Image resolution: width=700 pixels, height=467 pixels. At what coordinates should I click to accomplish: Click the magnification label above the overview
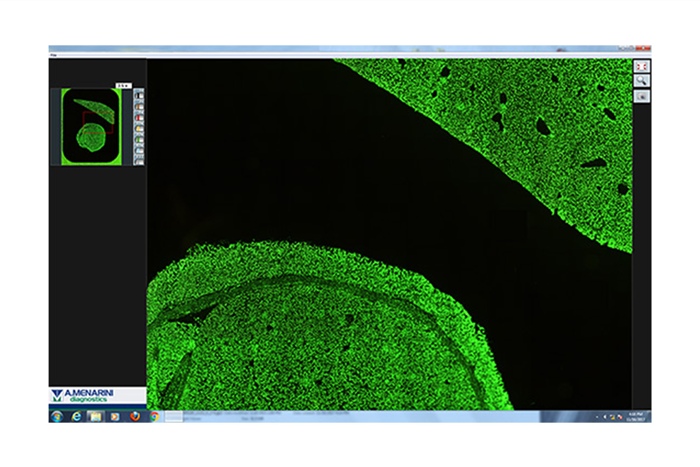123,86
